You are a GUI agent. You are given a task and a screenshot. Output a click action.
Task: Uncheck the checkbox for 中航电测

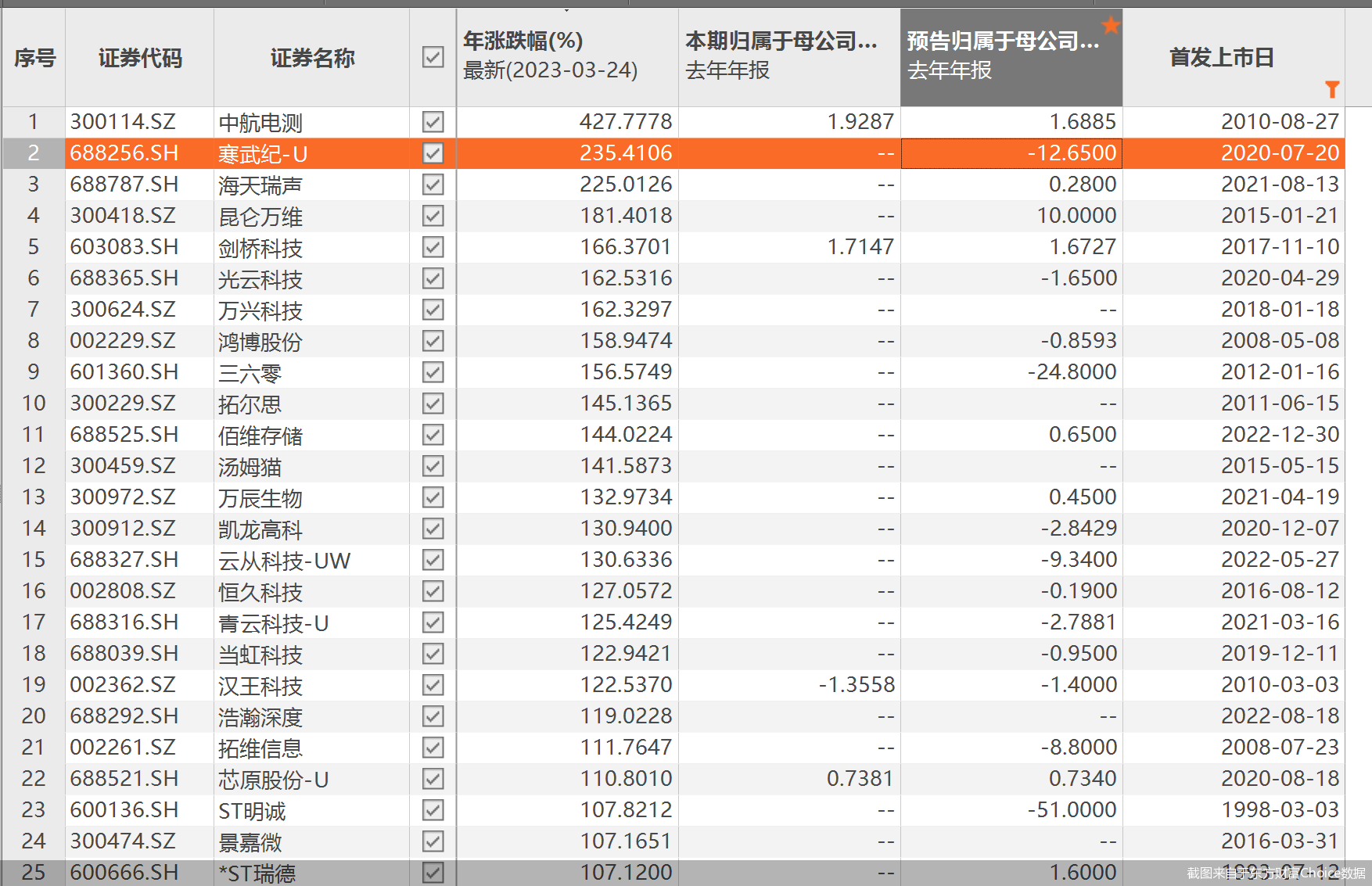433,122
